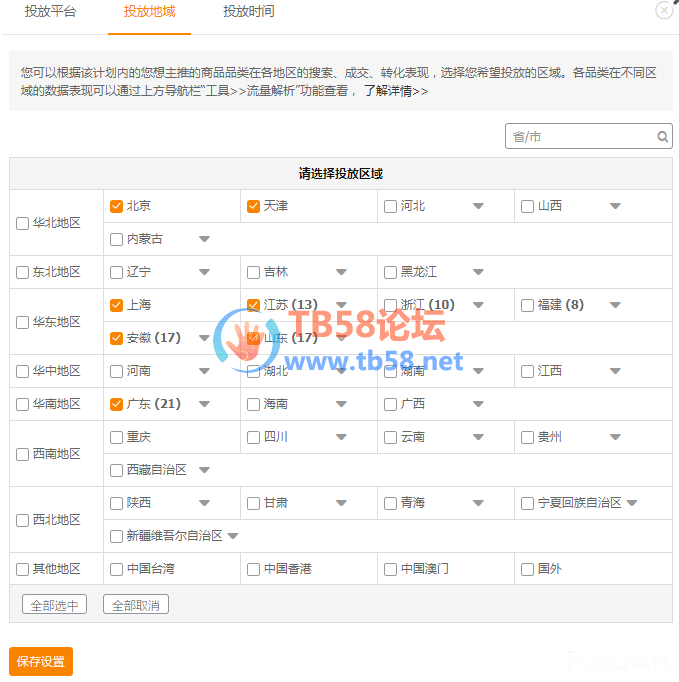
Task: Expand the 河北 city dropdown arrow
Action: 478,206
